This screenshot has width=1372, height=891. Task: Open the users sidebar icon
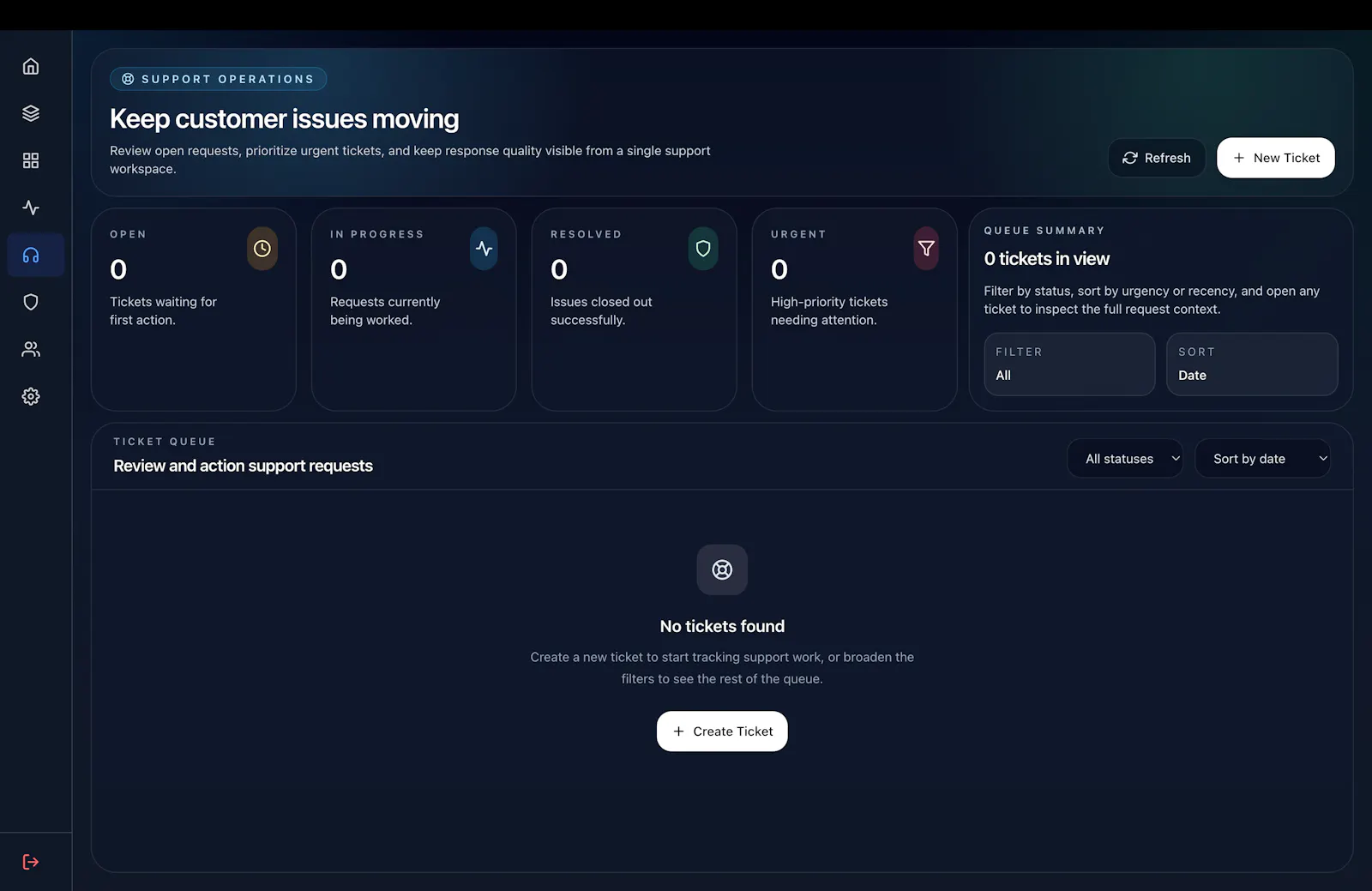31,349
